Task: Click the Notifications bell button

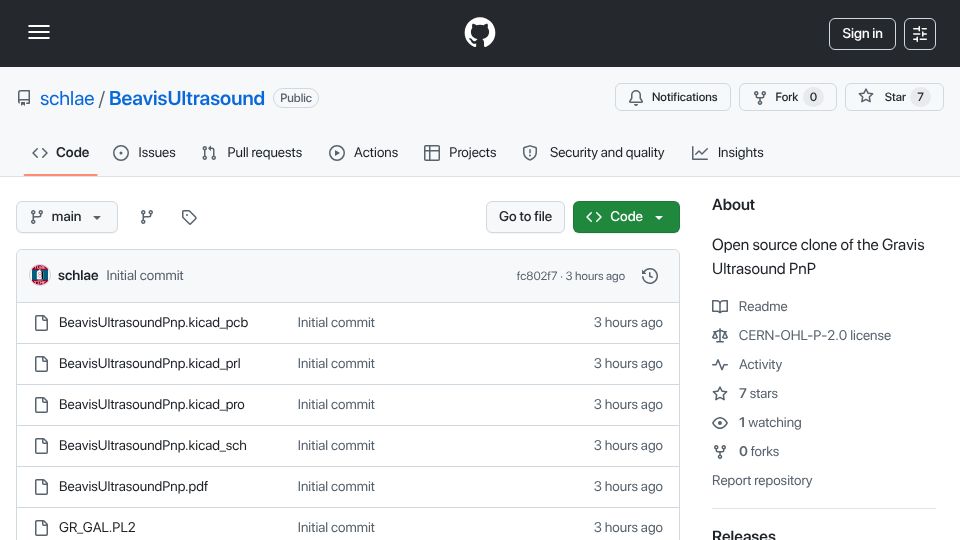Action: [673, 97]
